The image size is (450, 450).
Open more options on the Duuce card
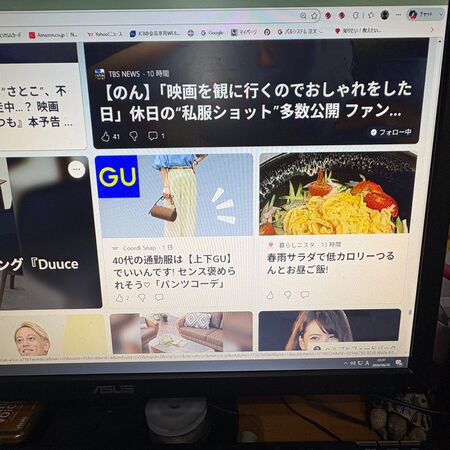77,169
